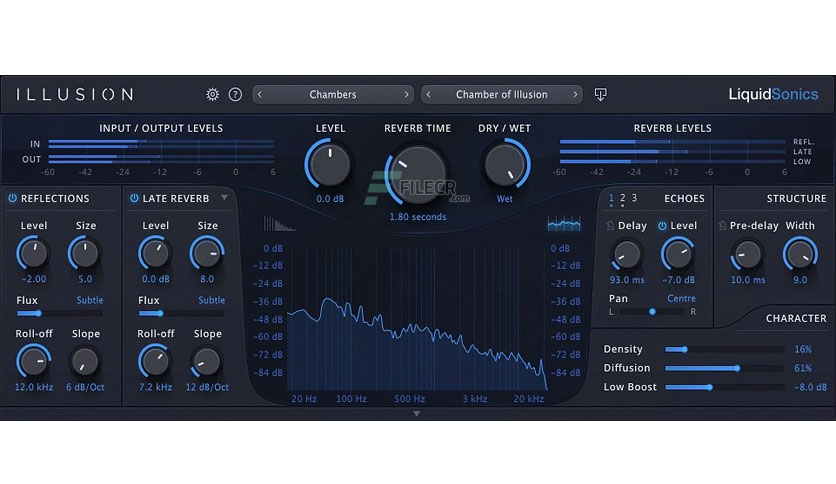836x484 pixels.
Task: Adjust the Echoes Pan slider
Action: pyautogui.click(x=652, y=311)
